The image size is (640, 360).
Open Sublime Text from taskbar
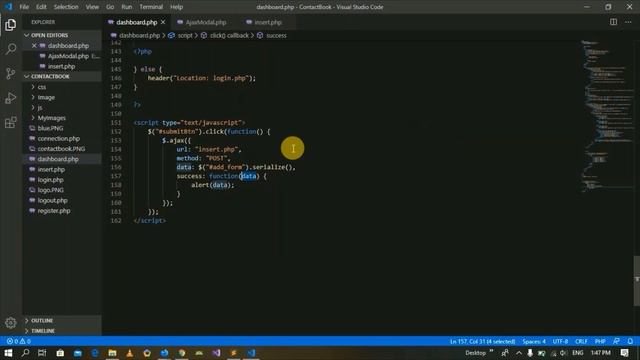[x=234, y=353]
